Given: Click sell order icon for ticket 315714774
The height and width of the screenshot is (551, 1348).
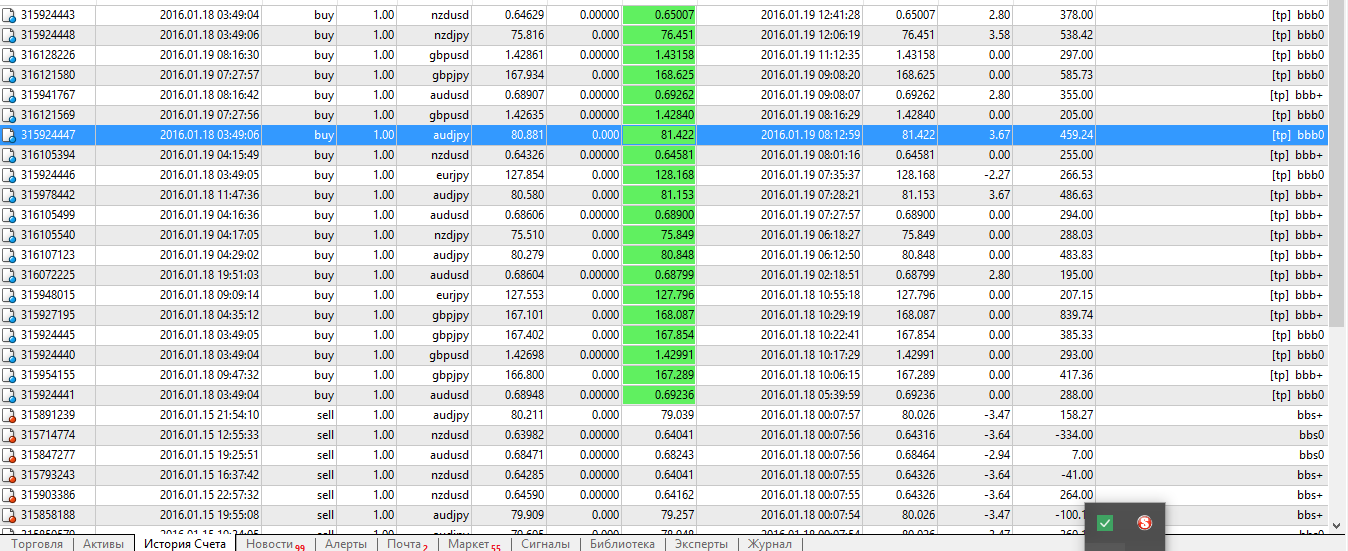Looking at the screenshot, I should tap(9, 435).
